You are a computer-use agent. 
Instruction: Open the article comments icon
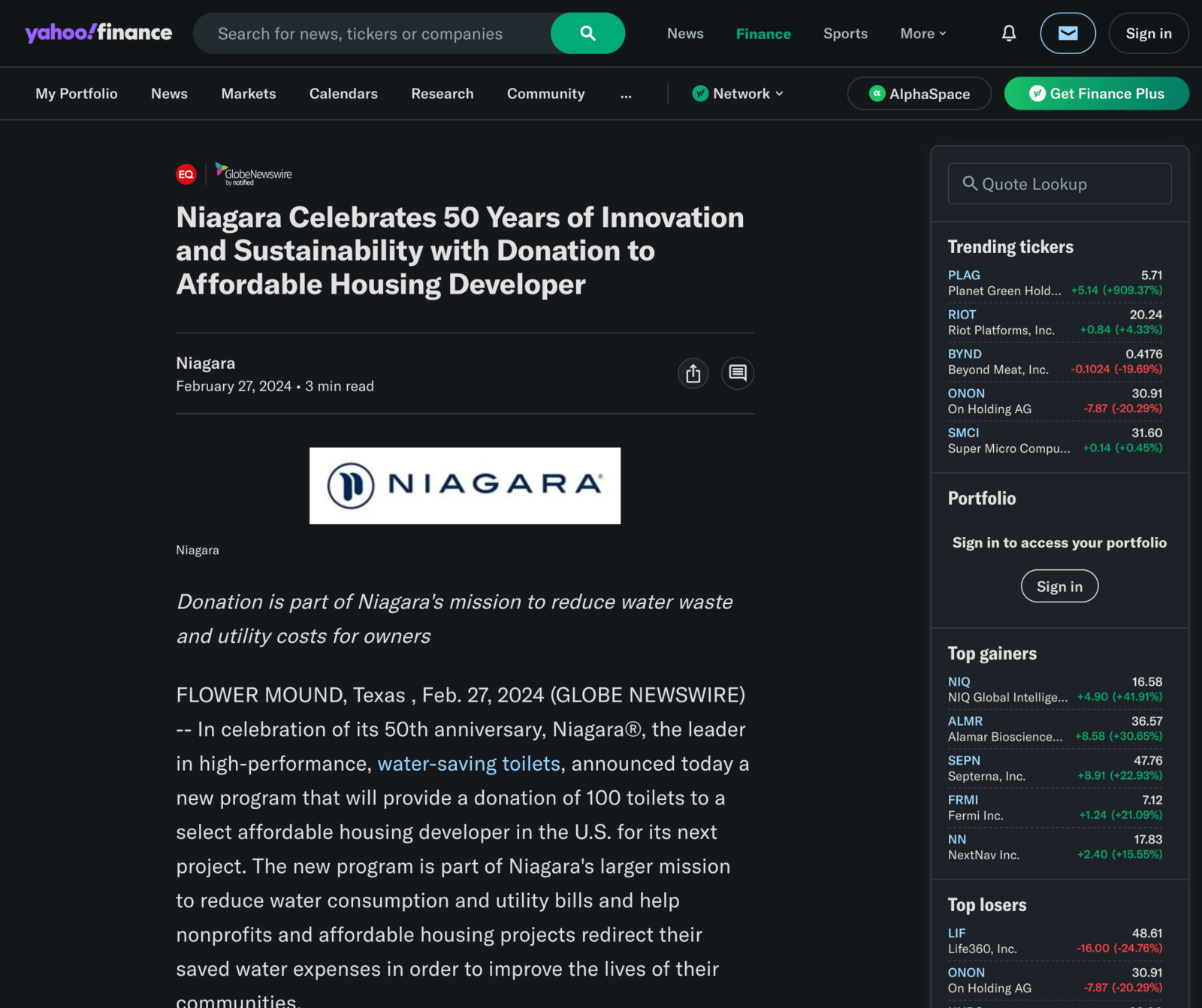[x=738, y=373]
